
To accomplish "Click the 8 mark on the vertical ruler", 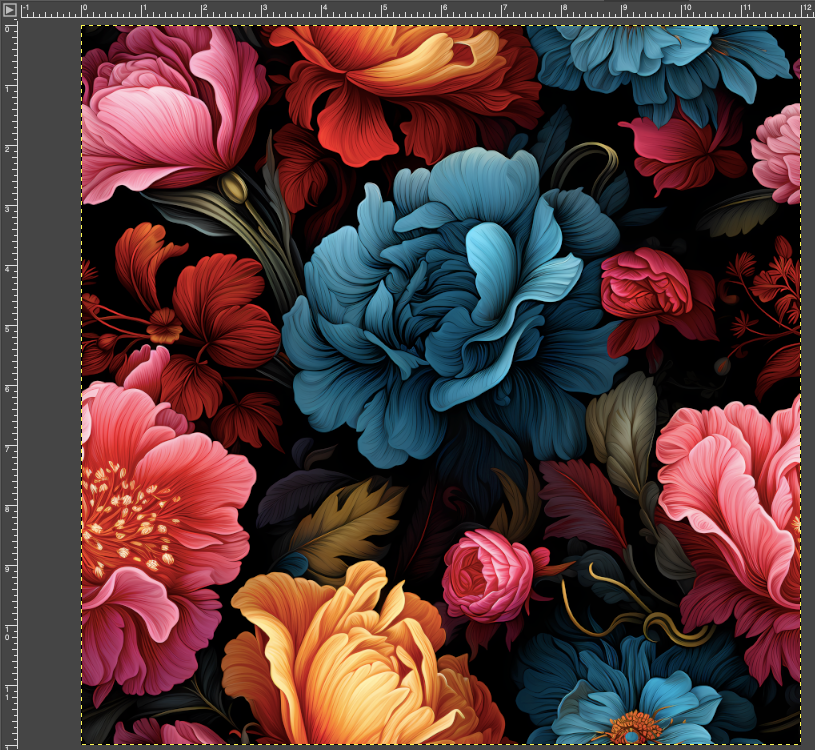I will point(9,508).
